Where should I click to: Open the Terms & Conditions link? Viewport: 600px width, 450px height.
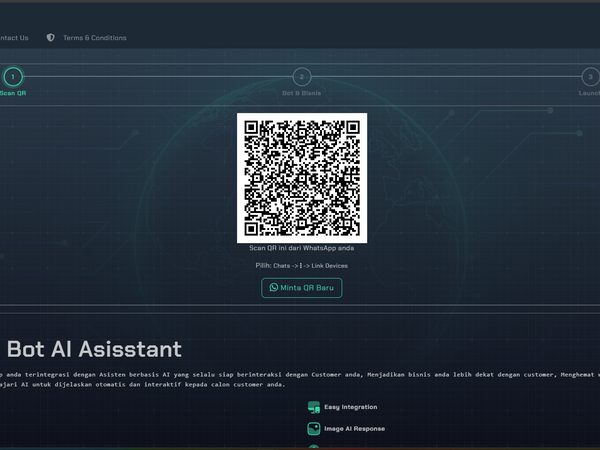click(x=95, y=38)
